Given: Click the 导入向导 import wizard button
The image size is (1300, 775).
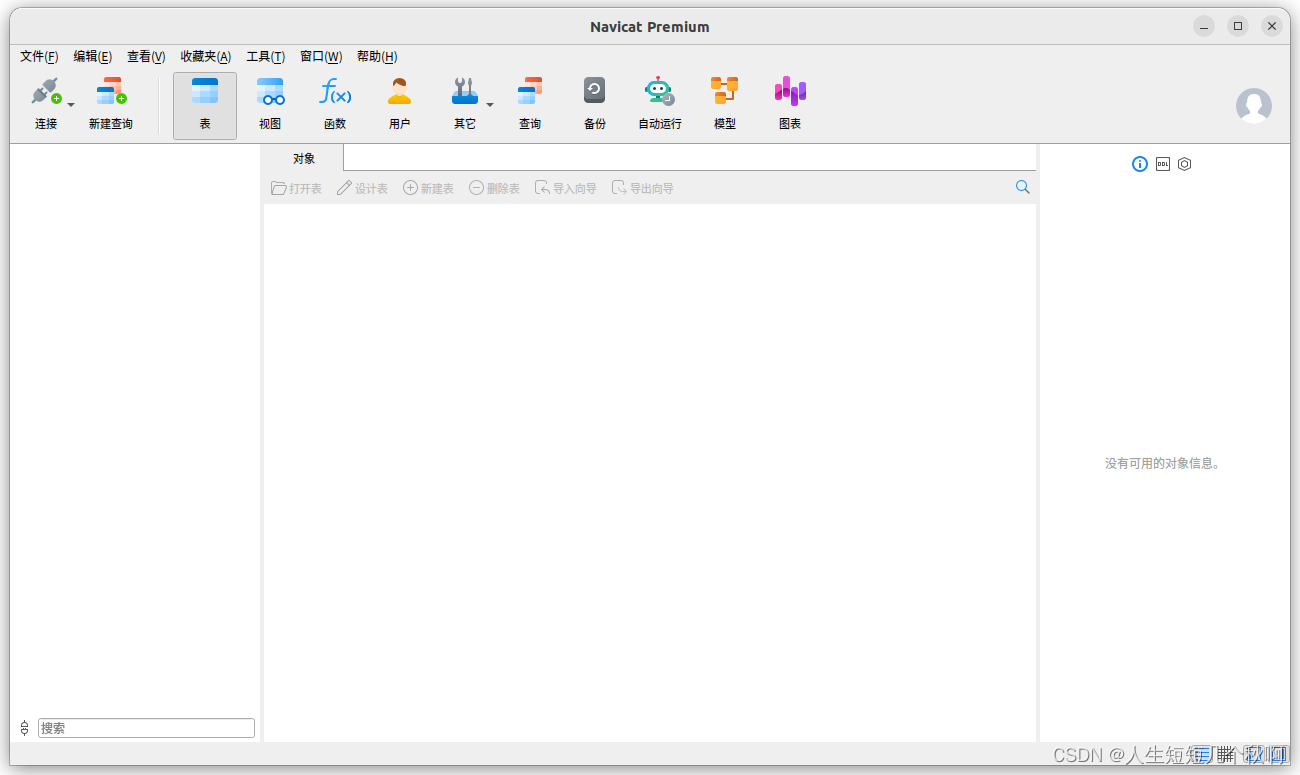Looking at the screenshot, I should [x=565, y=187].
